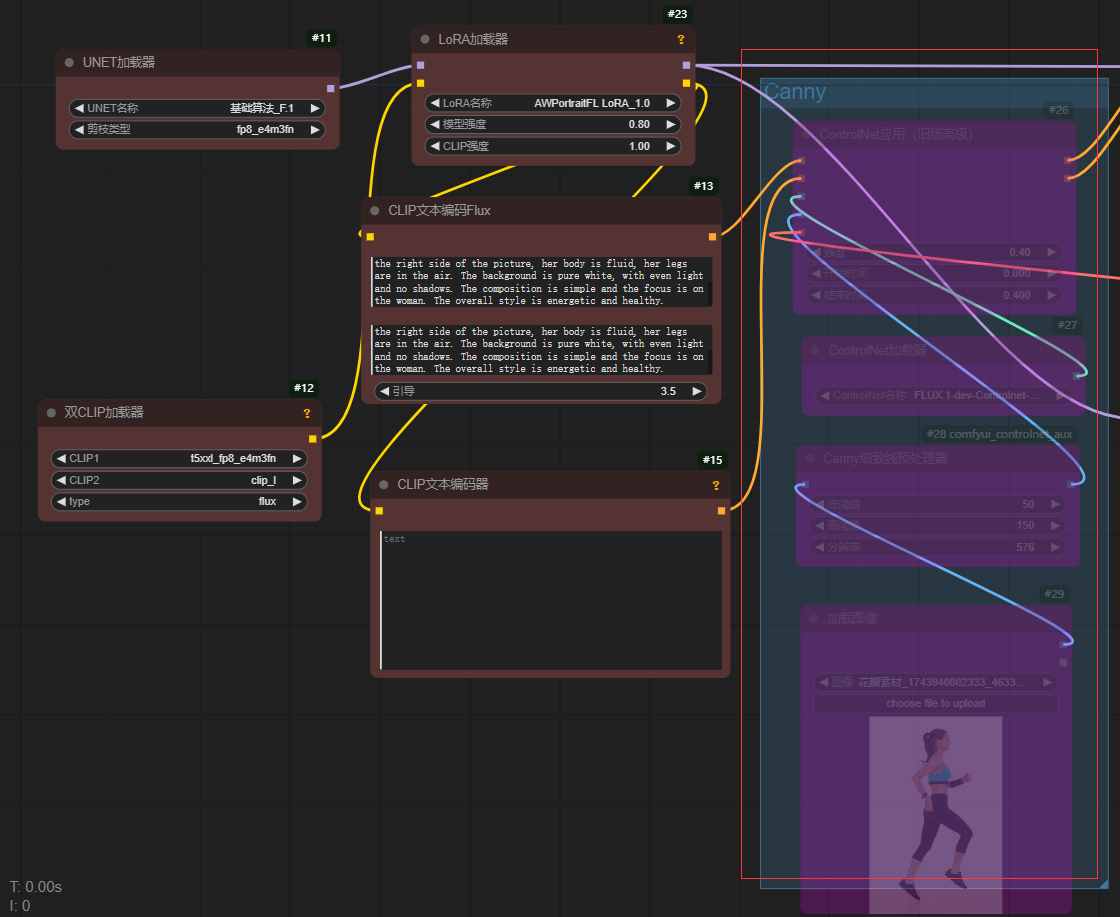The width and height of the screenshot is (1120, 917).
Task: Select the Canny group title
Action: click(795, 92)
